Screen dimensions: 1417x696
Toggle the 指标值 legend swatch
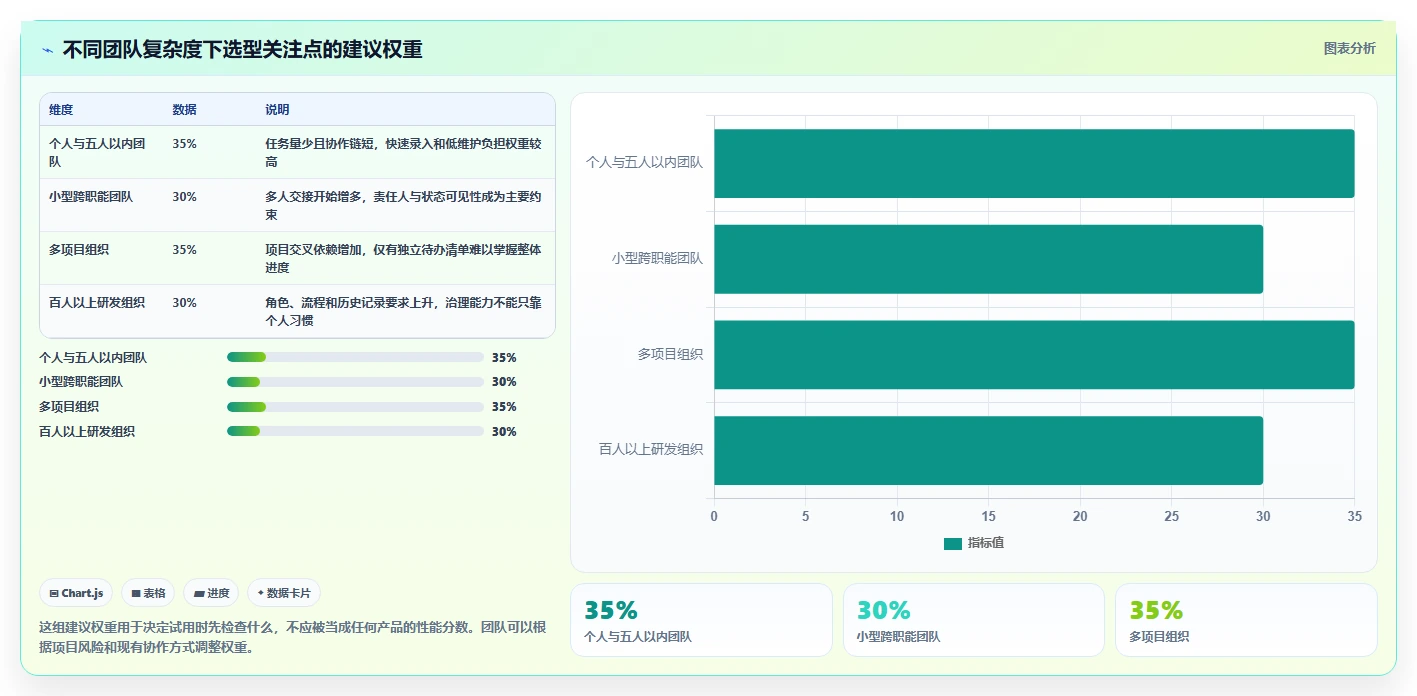tap(953, 543)
